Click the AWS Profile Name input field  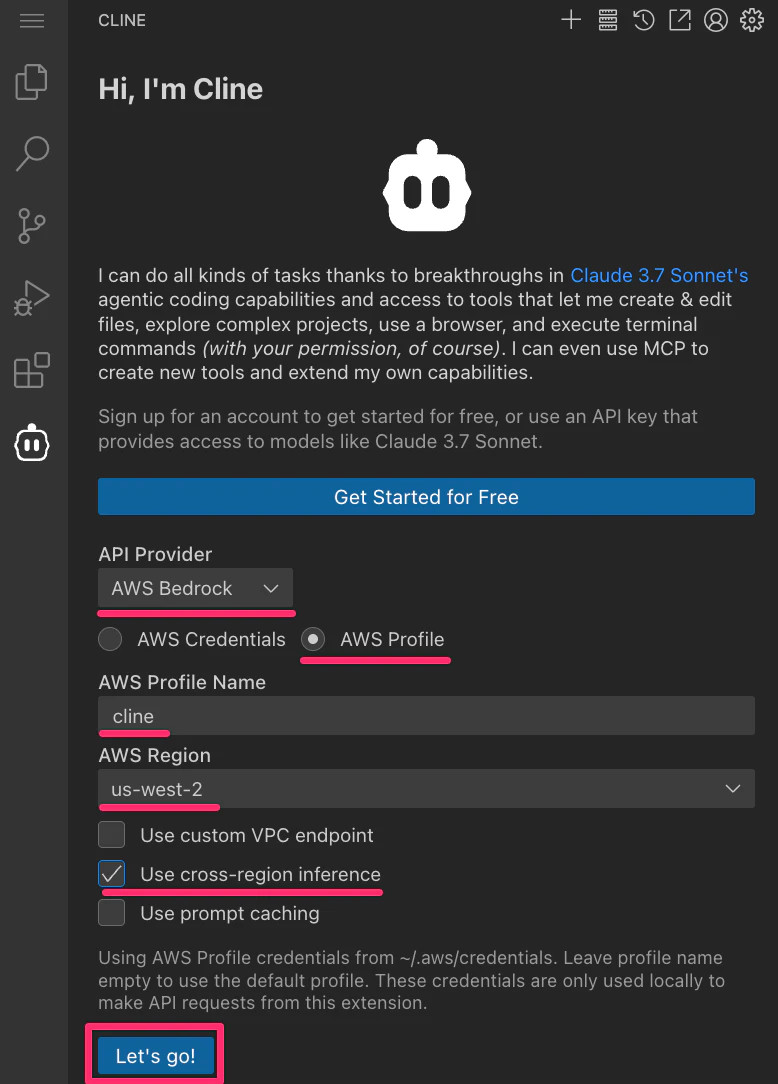(x=426, y=716)
